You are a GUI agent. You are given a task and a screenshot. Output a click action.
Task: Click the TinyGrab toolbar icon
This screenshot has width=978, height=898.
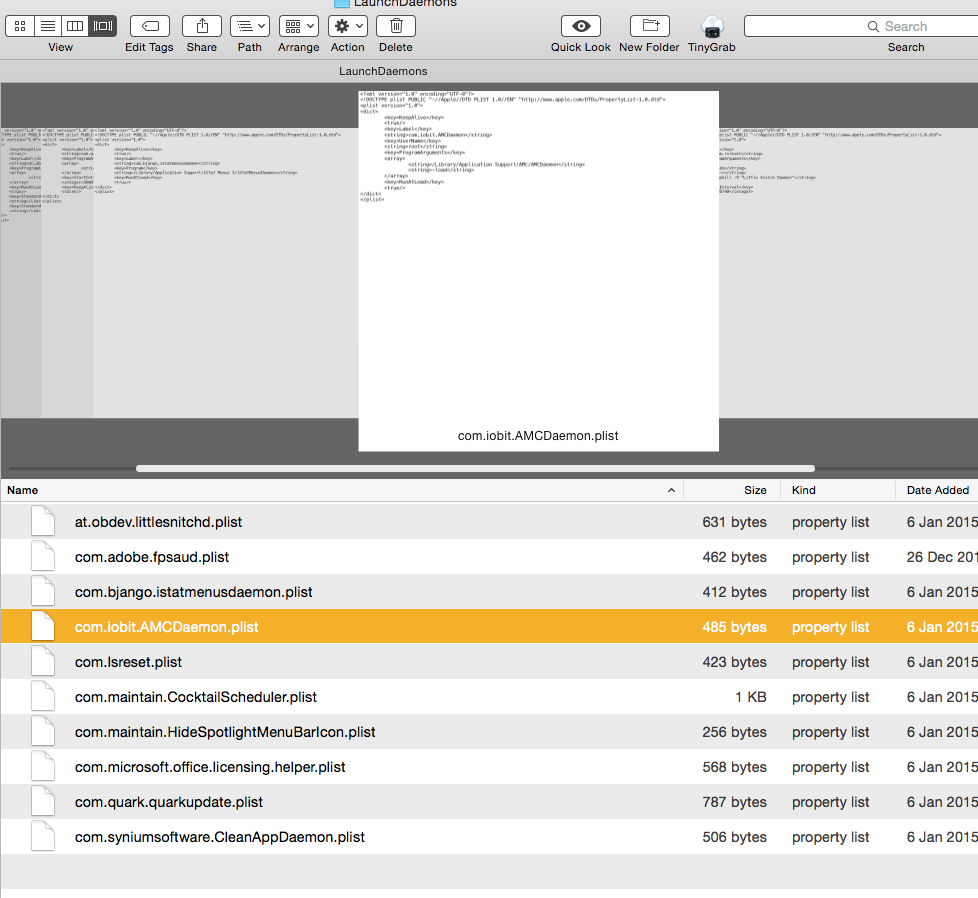pos(712,27)
